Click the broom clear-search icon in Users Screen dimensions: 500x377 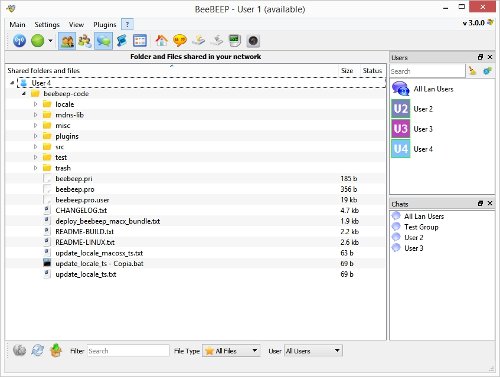point(473,71)
